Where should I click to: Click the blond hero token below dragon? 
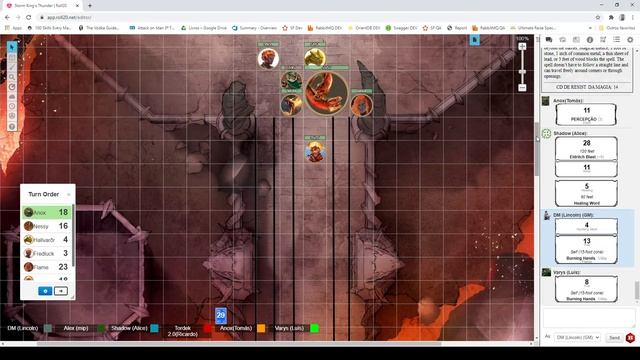pyautogui.click(x=315, y=151)
